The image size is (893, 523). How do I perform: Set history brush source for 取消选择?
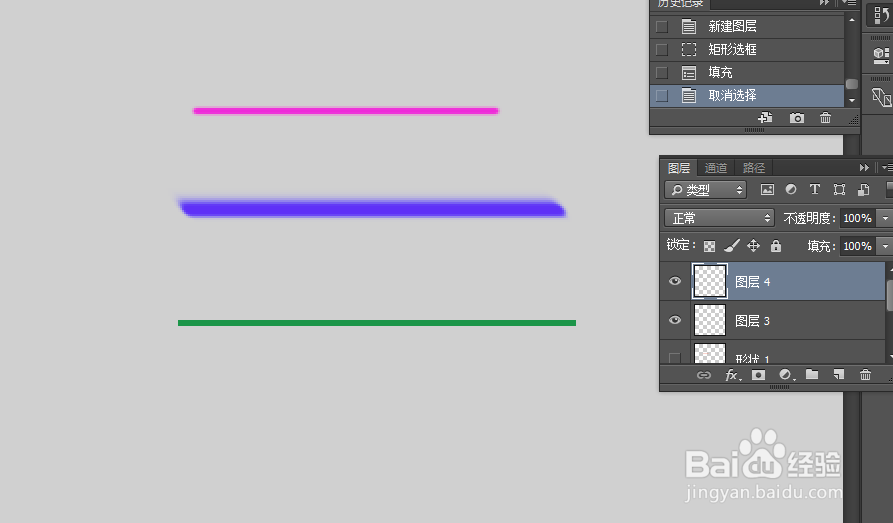click(x=662, y=96)
